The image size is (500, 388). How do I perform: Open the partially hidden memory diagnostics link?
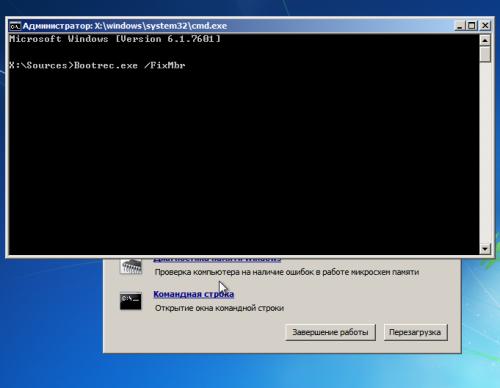pos(217,259)
